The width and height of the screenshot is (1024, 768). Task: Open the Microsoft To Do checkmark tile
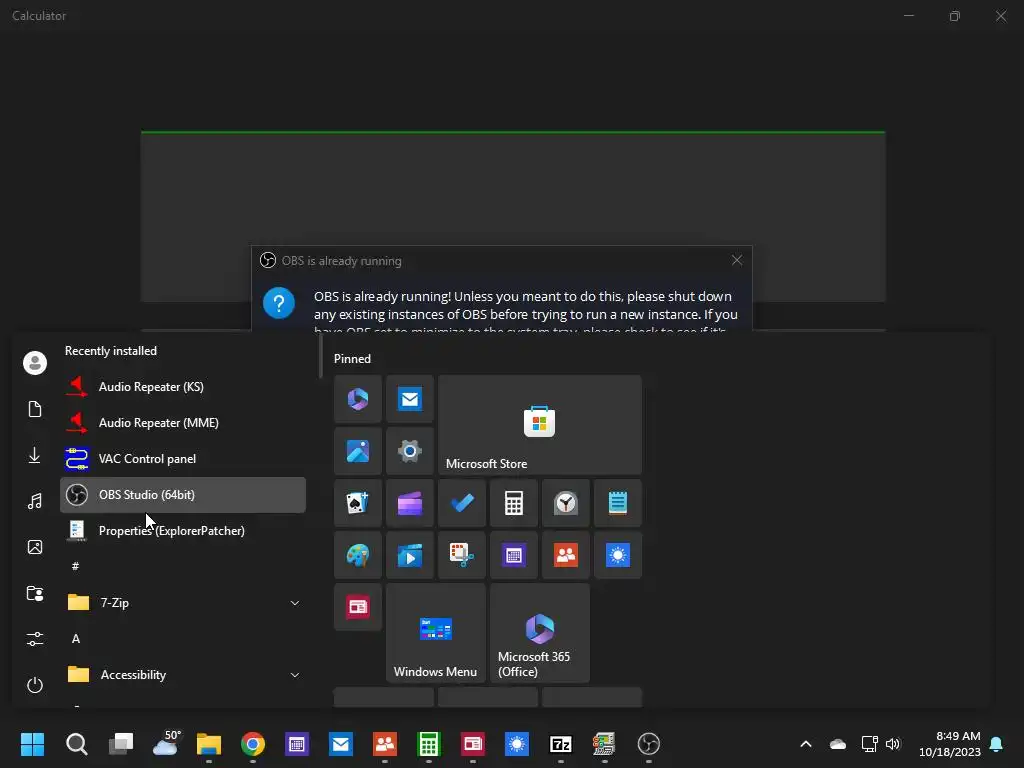click(x=462, y=503)
